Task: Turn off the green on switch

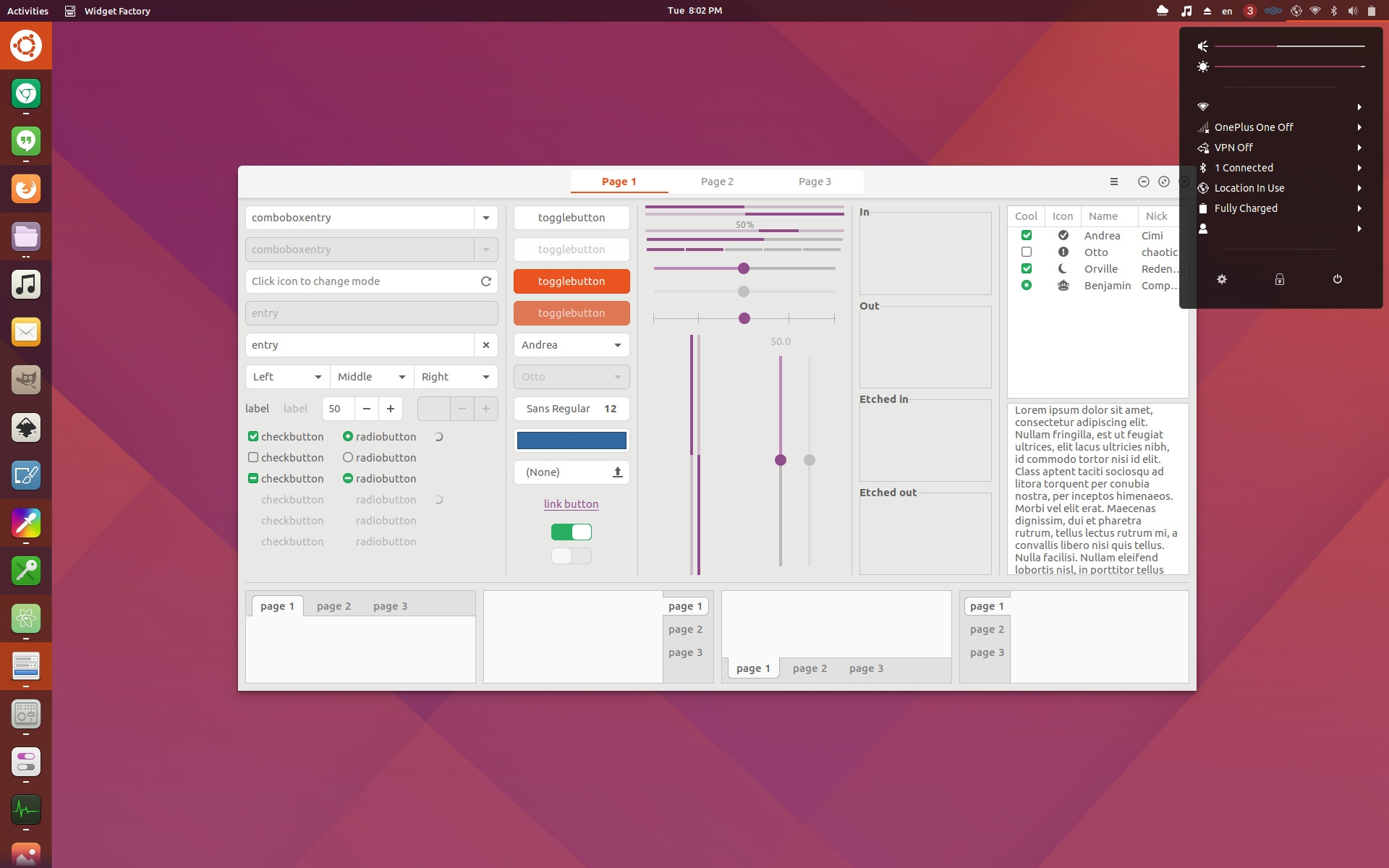Action: (x=572, y=532)
